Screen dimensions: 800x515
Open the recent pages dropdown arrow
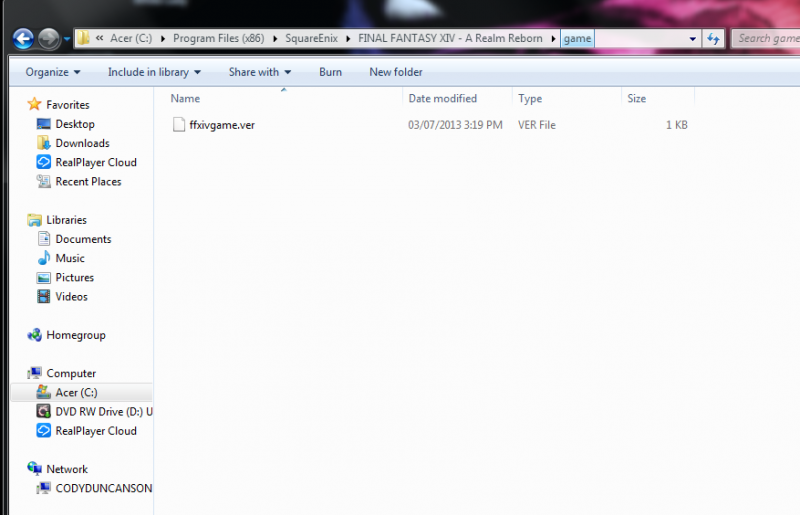click(x=67, y=39)
